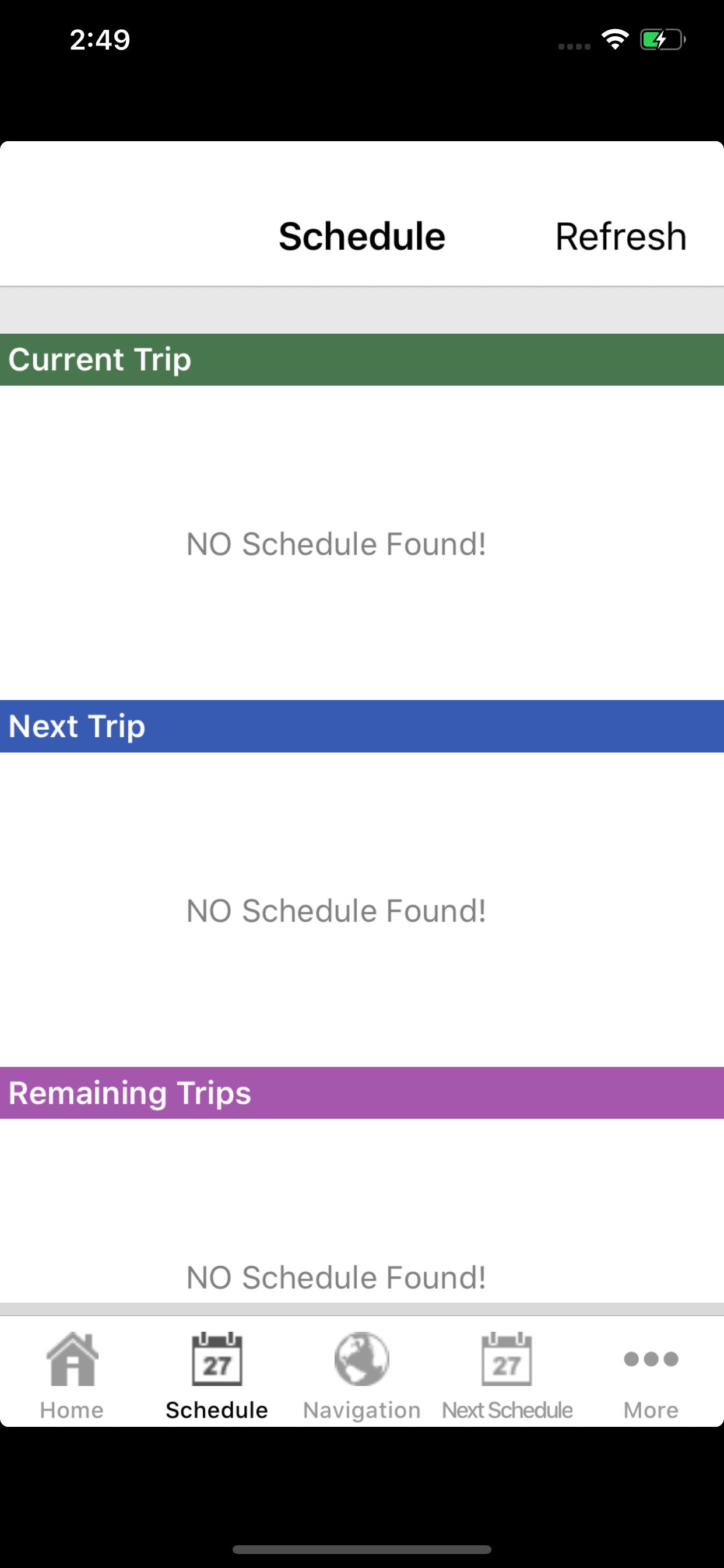Tap the 2:49 clock in status bar

pos(100,40)
